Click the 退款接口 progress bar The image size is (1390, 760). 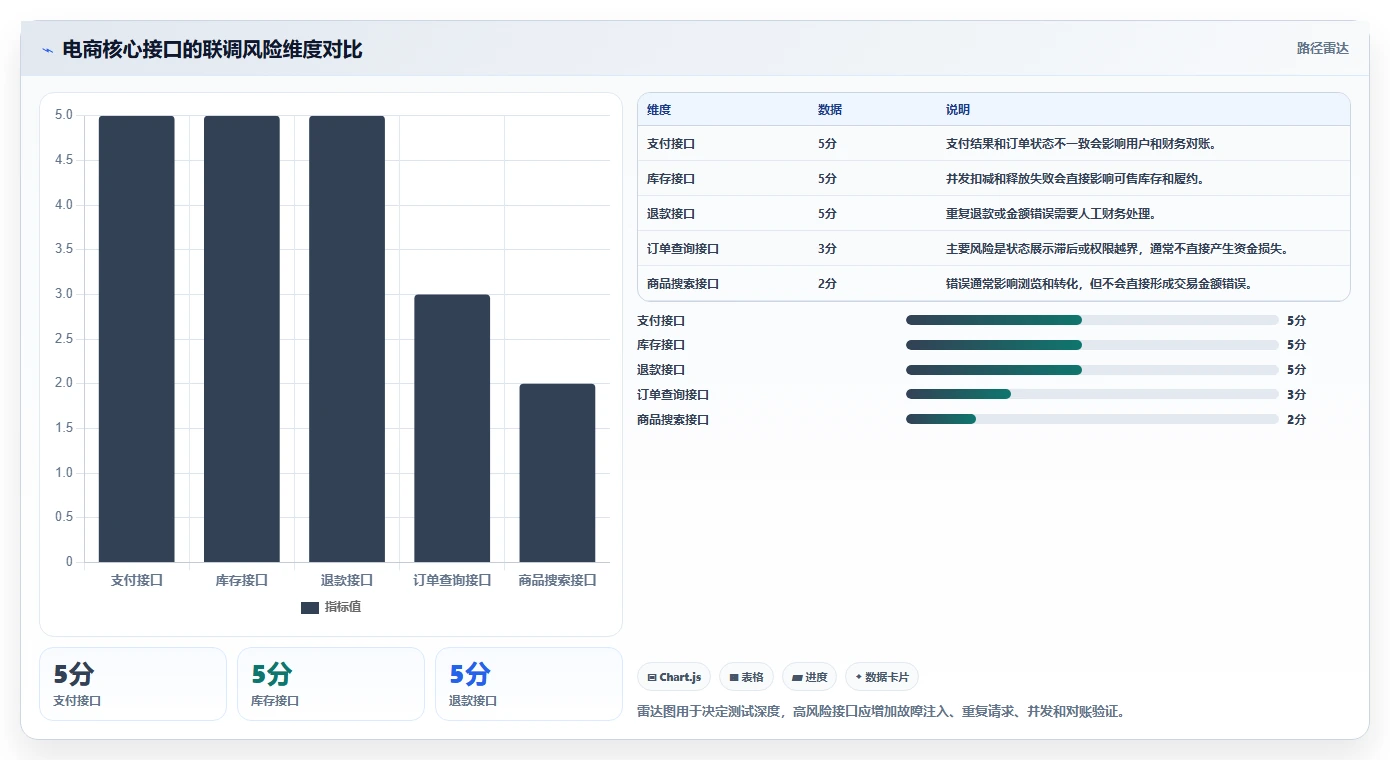coord(1092,370)
